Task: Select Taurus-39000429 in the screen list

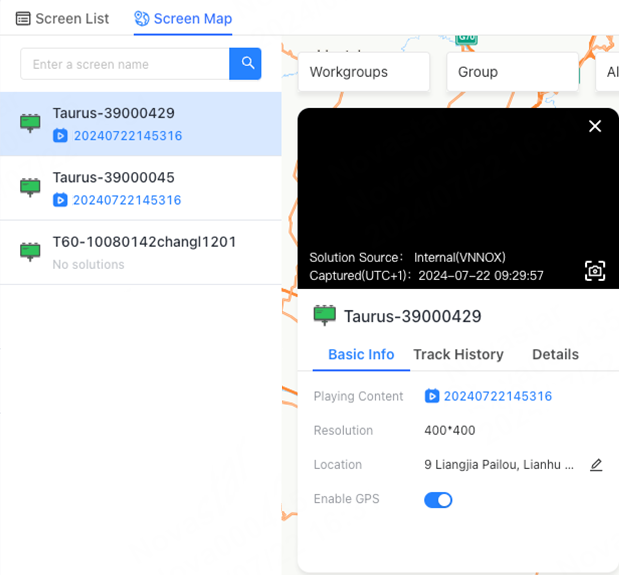Action: (x=141, y=124)
